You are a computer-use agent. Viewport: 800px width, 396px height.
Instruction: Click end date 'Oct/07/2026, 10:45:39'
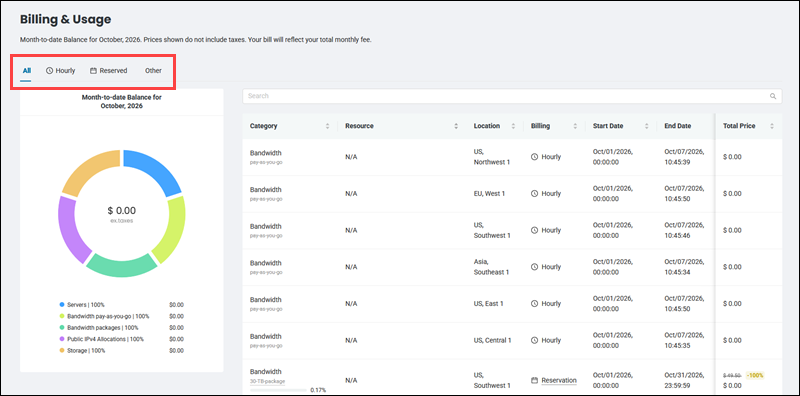(x=685, y=157)
